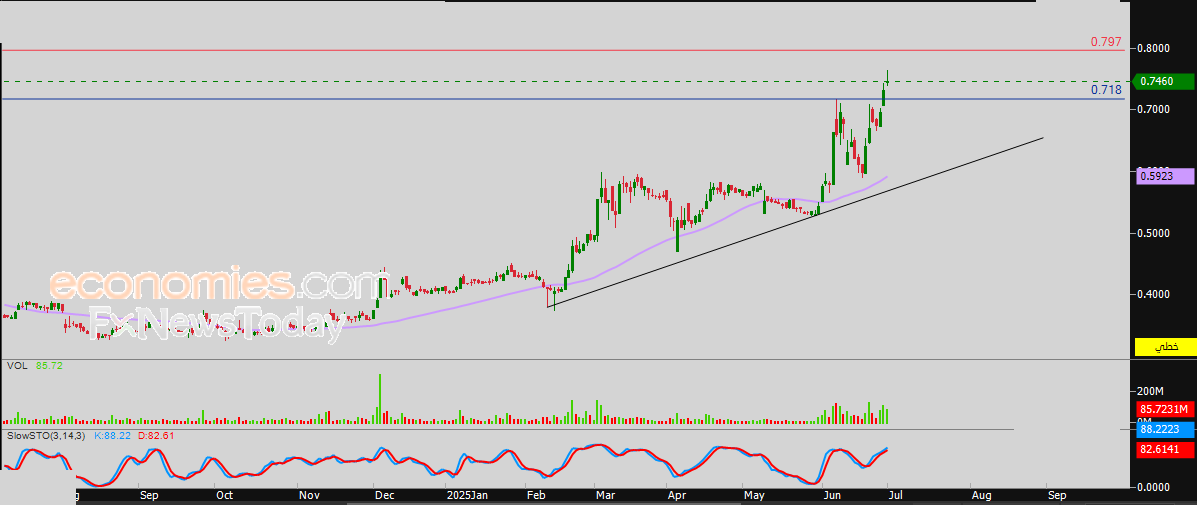Click the Feb label on time axis

537,494
